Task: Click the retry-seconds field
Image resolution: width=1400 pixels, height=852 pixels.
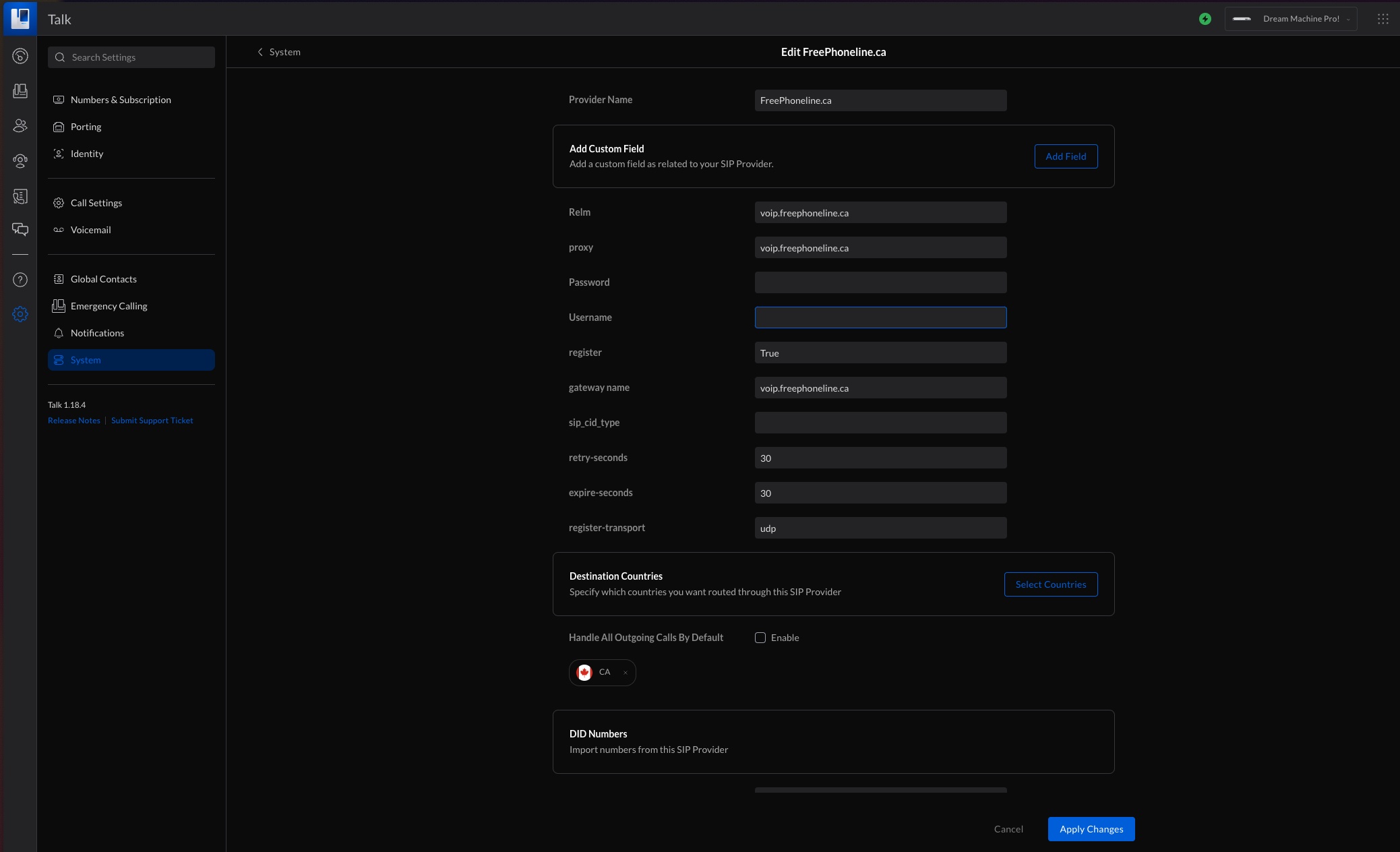Action: (881, 458)
